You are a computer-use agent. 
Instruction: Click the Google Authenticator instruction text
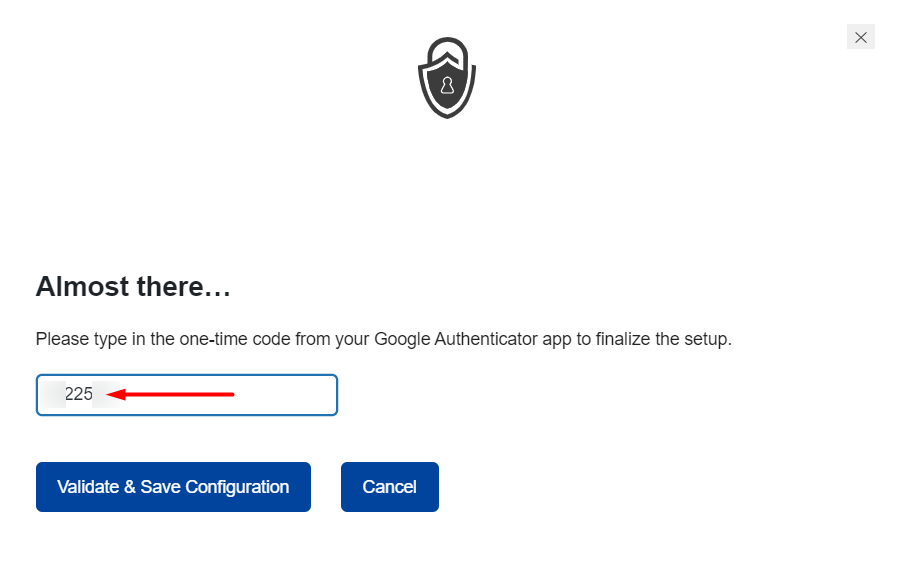383,339
